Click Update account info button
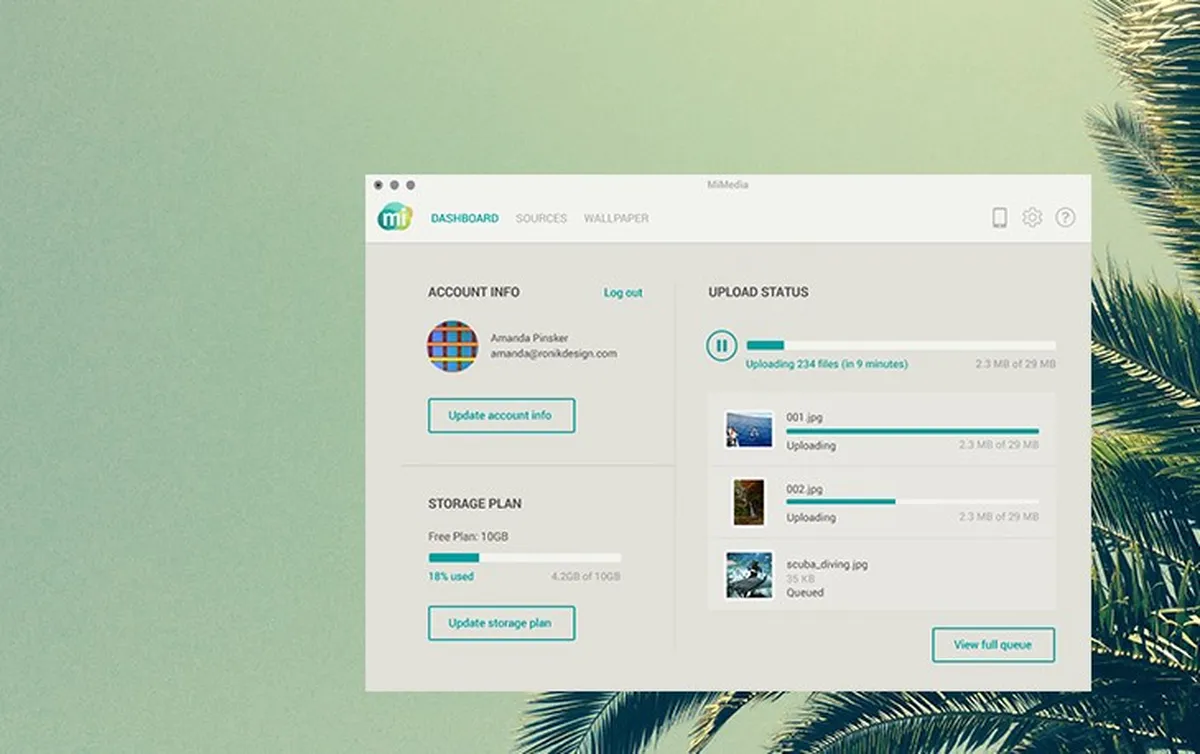Screen dimensions: 1200x754 click(501, 415)
